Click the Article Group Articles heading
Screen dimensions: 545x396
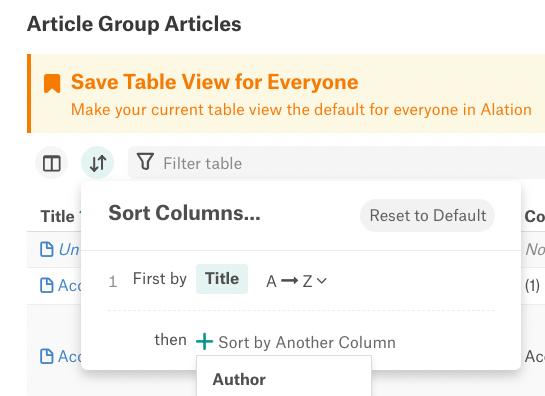(134, 24)
